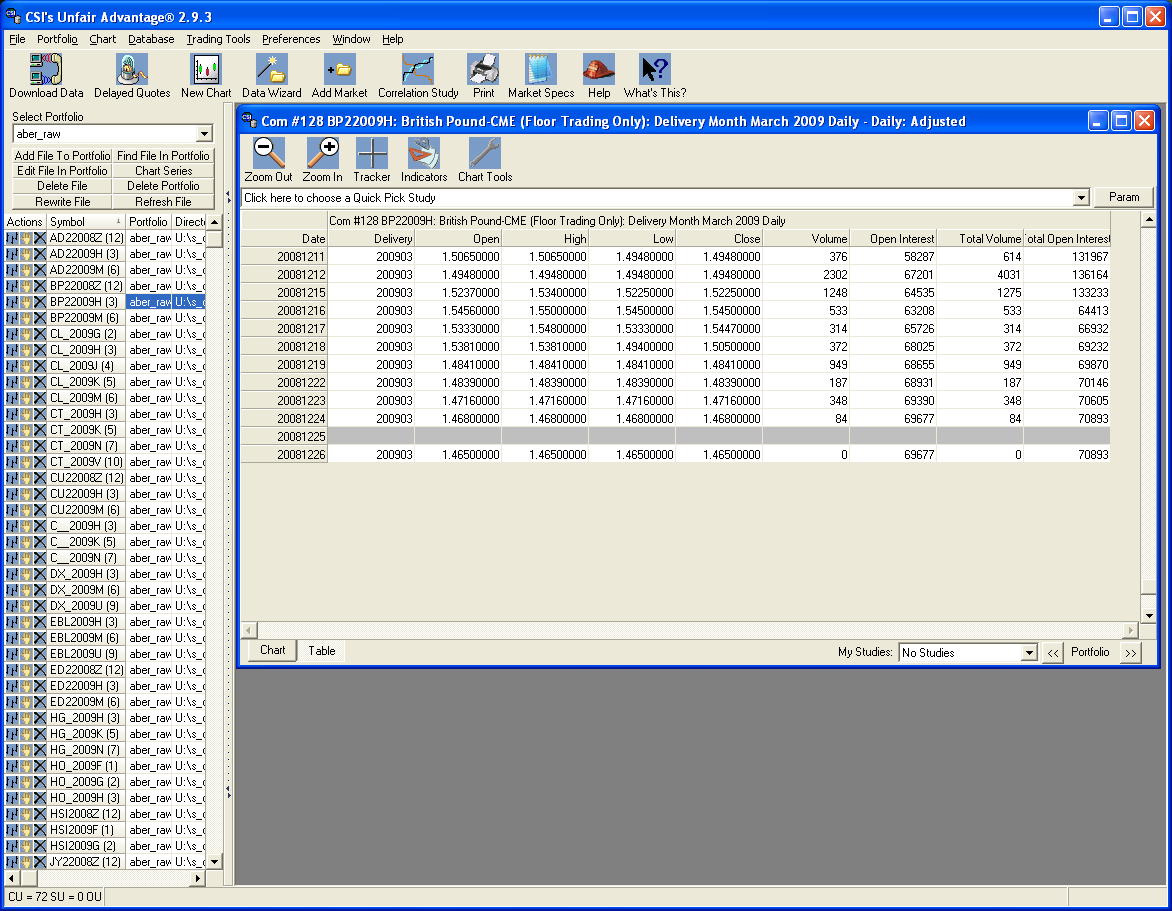Click the Refresh File button
The height and width of the screenshot is (911, 1172).
click(163, 201)
